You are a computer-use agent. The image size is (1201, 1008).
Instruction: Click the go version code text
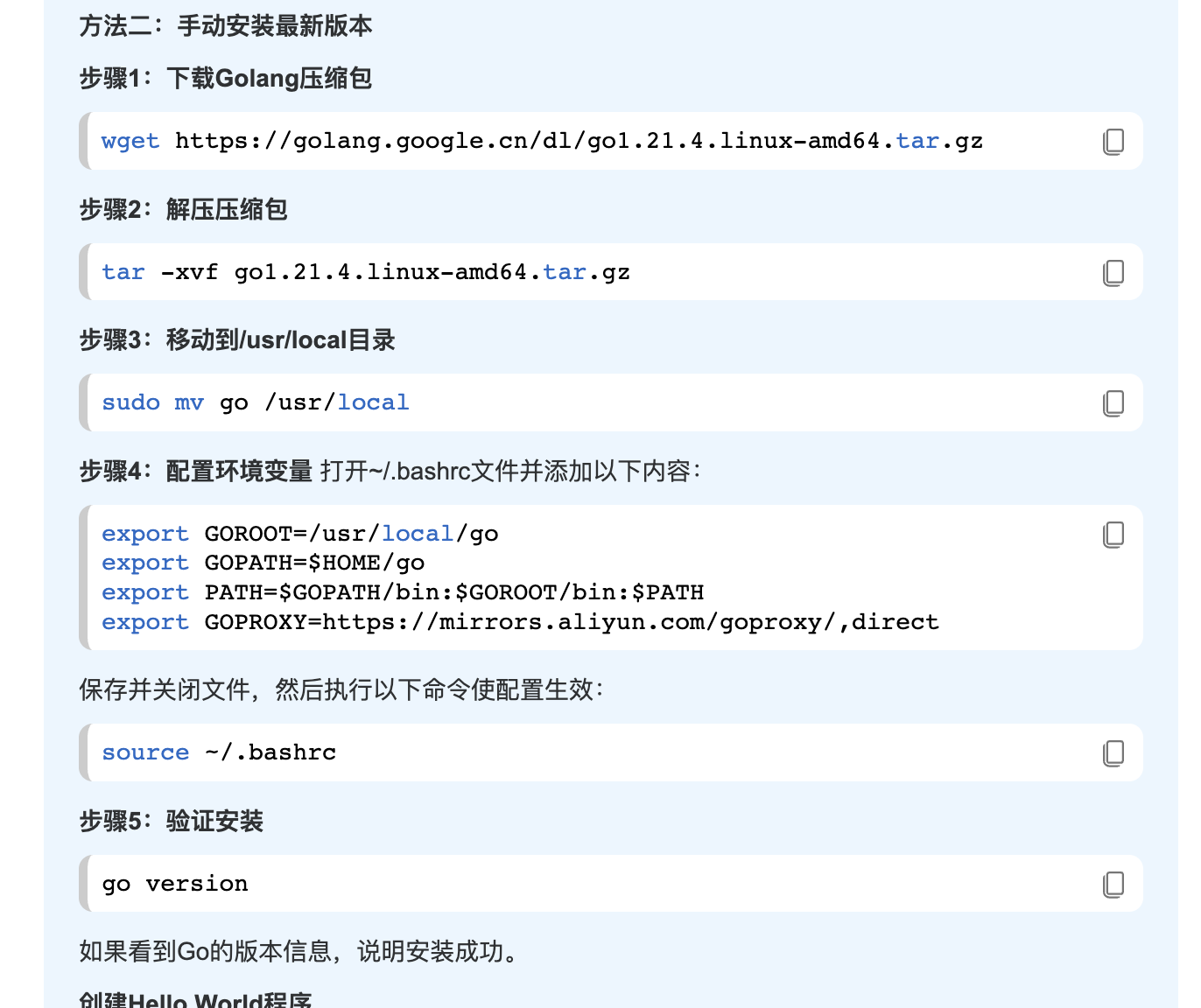pyautogui.click(x=174, y=884)
